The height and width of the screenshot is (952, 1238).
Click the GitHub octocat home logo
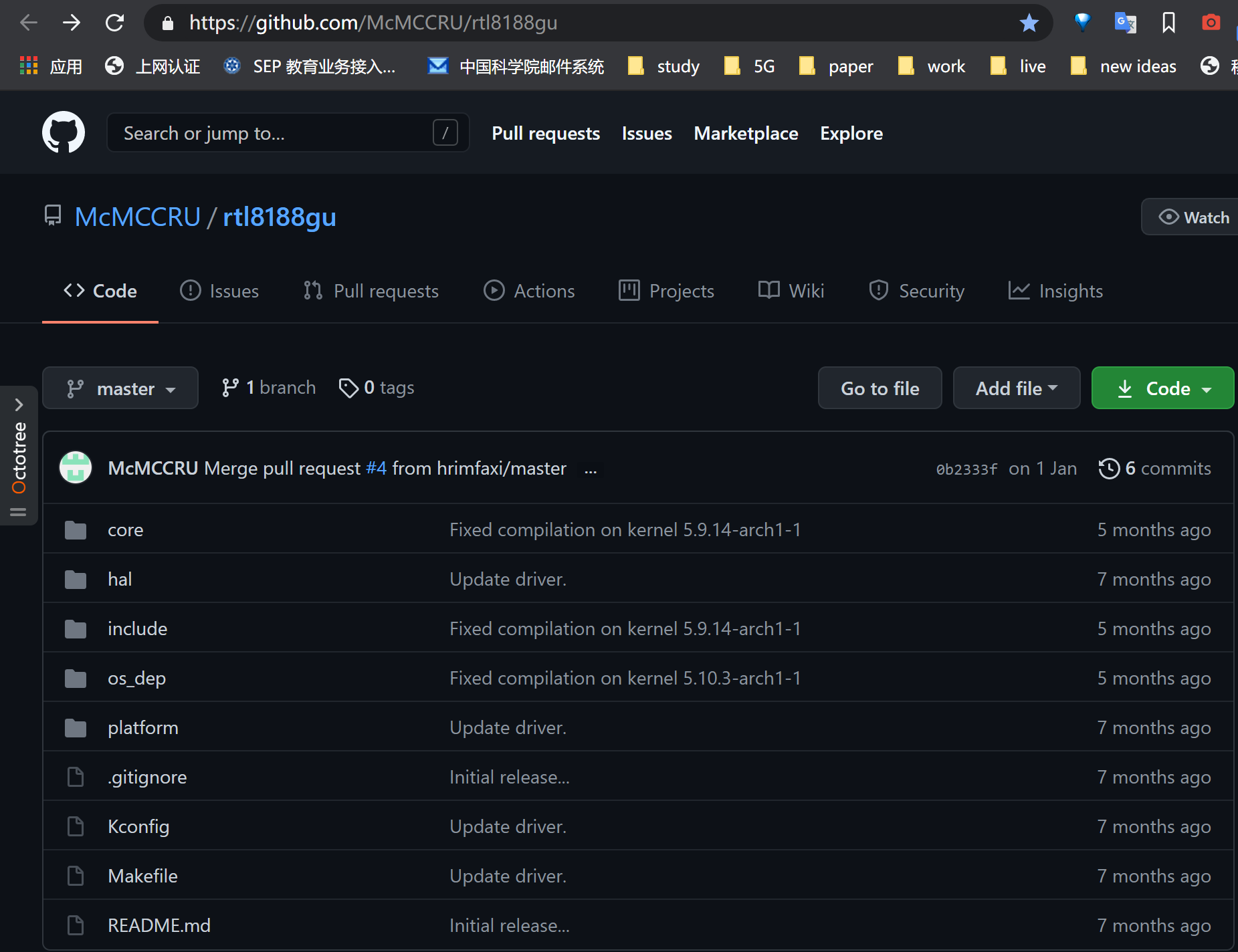(64, 132)
